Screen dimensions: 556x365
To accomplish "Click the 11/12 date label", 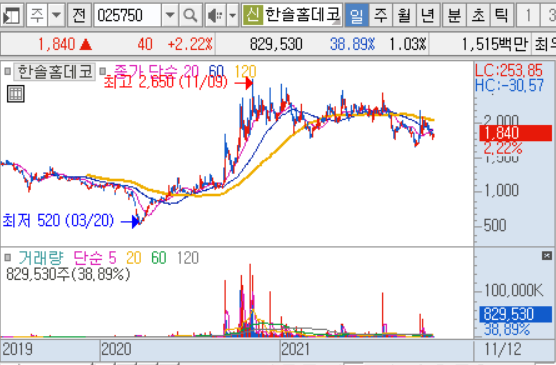I will (503, 349).
